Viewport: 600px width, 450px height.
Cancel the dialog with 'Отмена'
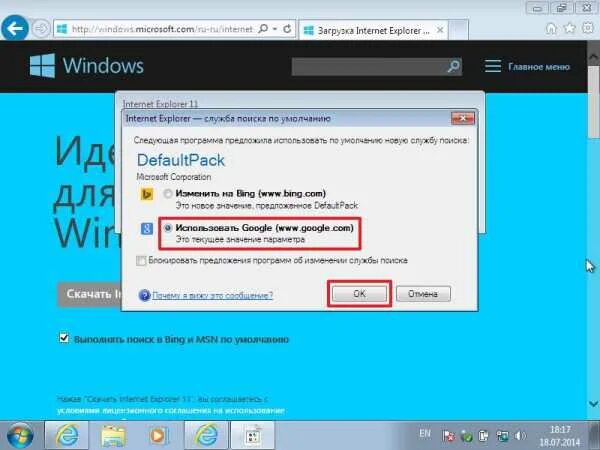coord(423,294)
